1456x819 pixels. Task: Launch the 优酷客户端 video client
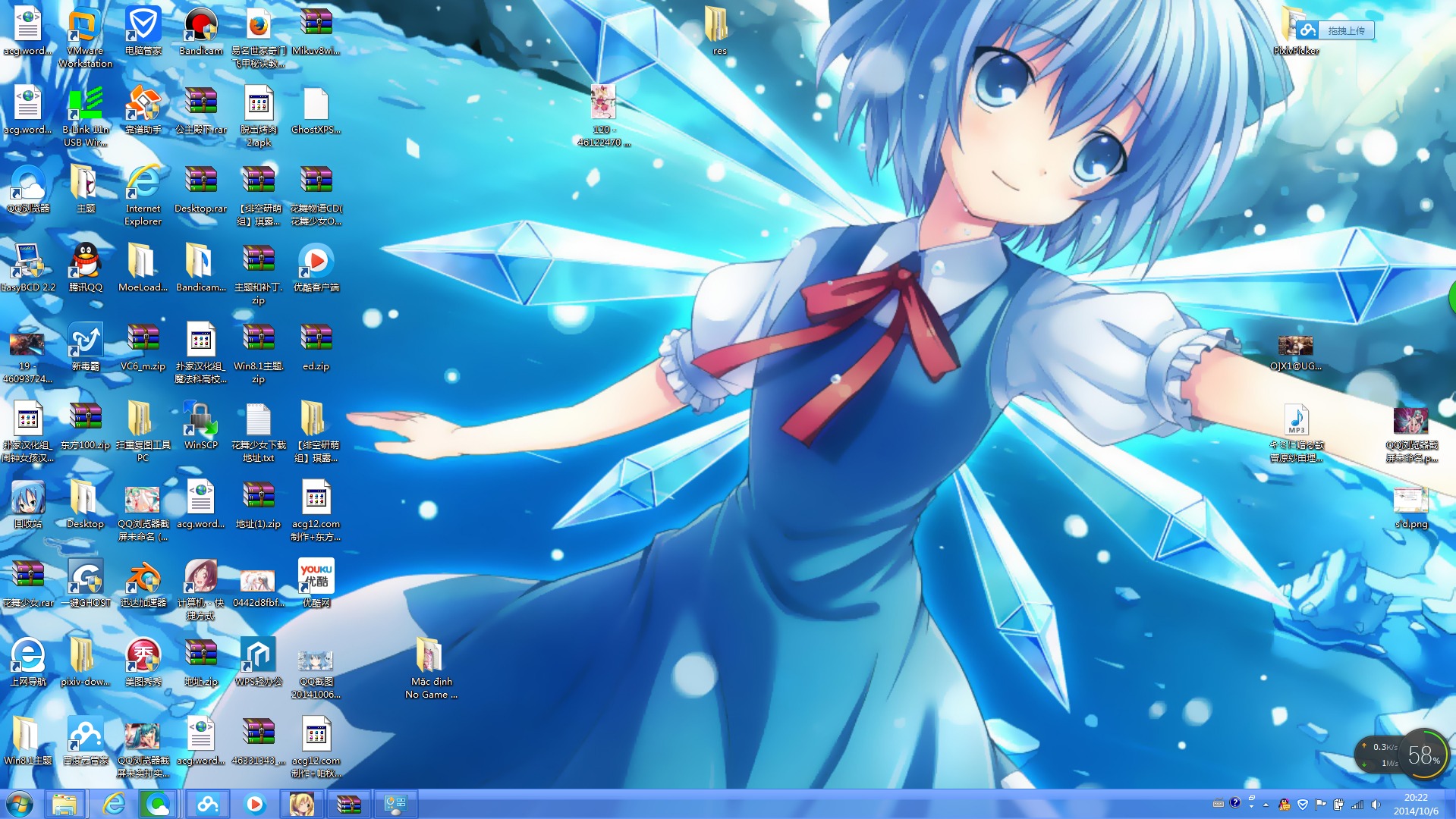pyautogui.click(x=316, y=261)
